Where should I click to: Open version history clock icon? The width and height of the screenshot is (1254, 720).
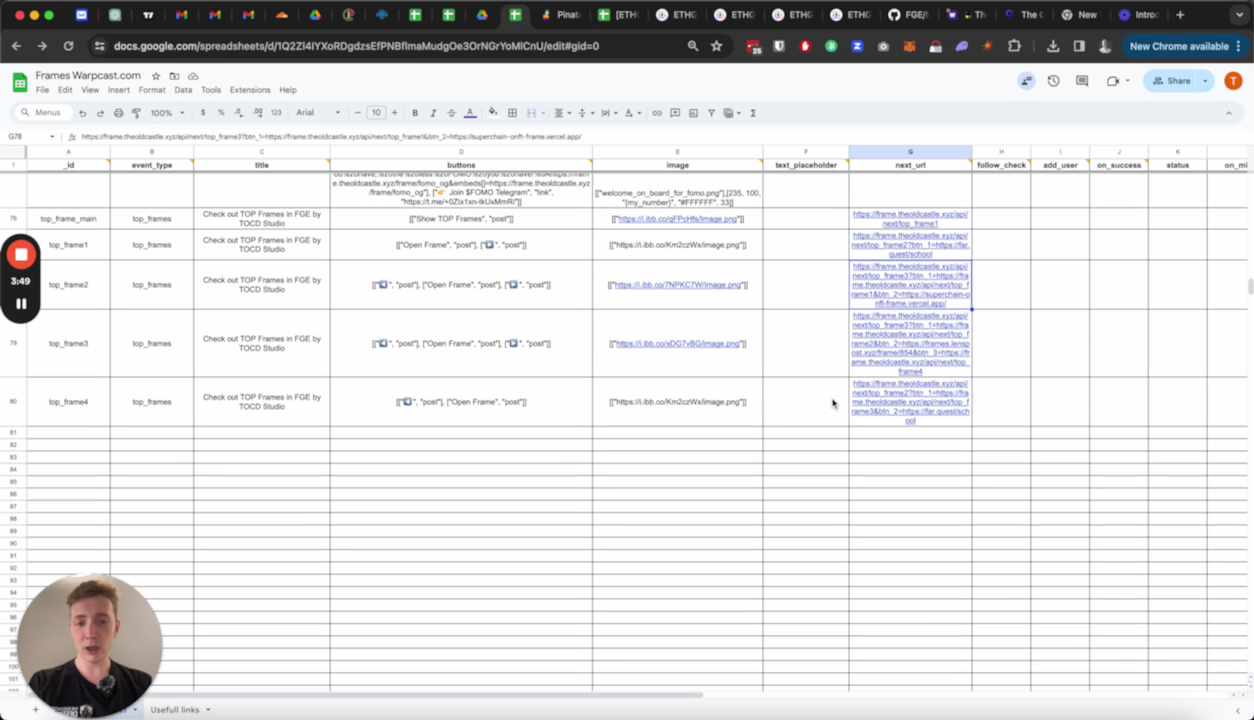1053,81
